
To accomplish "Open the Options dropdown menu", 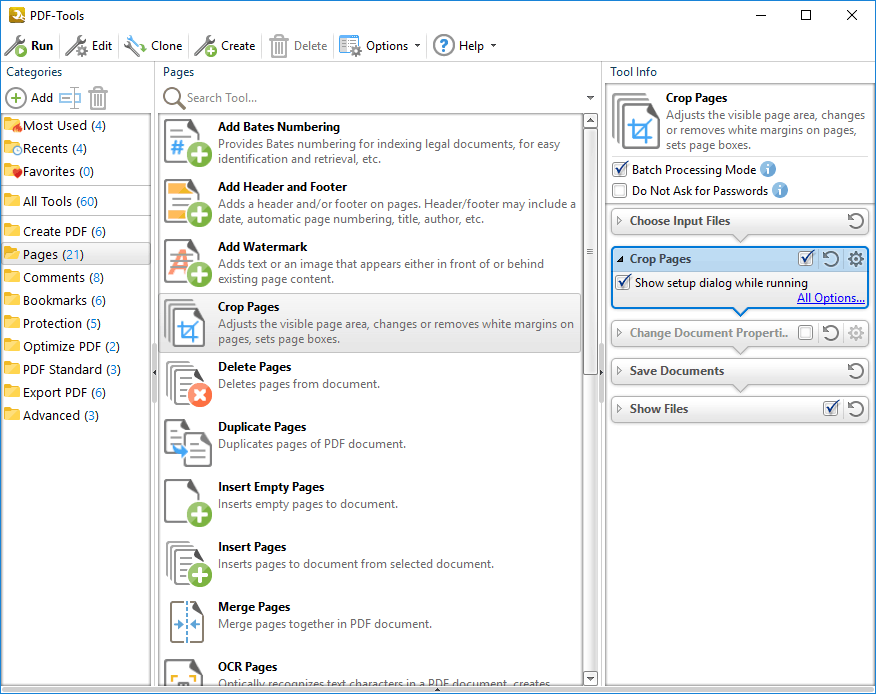I will pos(380,46).
